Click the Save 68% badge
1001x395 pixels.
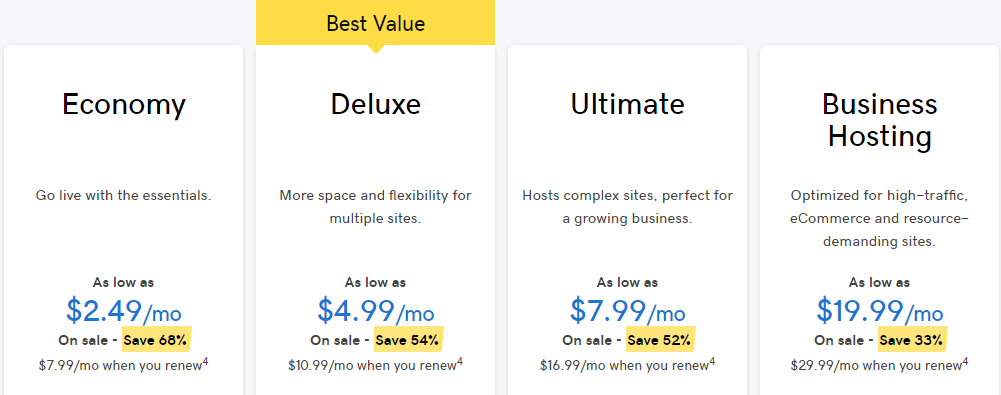[156, 340]
